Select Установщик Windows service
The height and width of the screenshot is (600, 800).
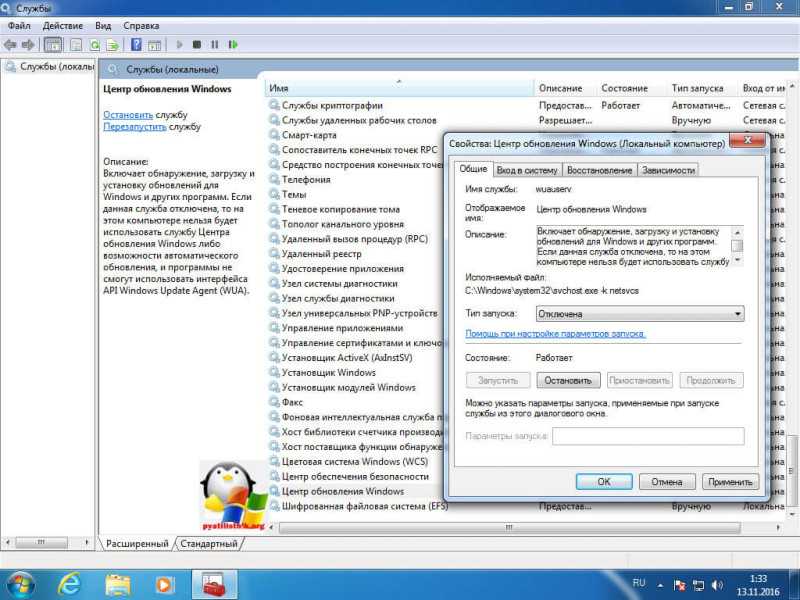point(329,372)
